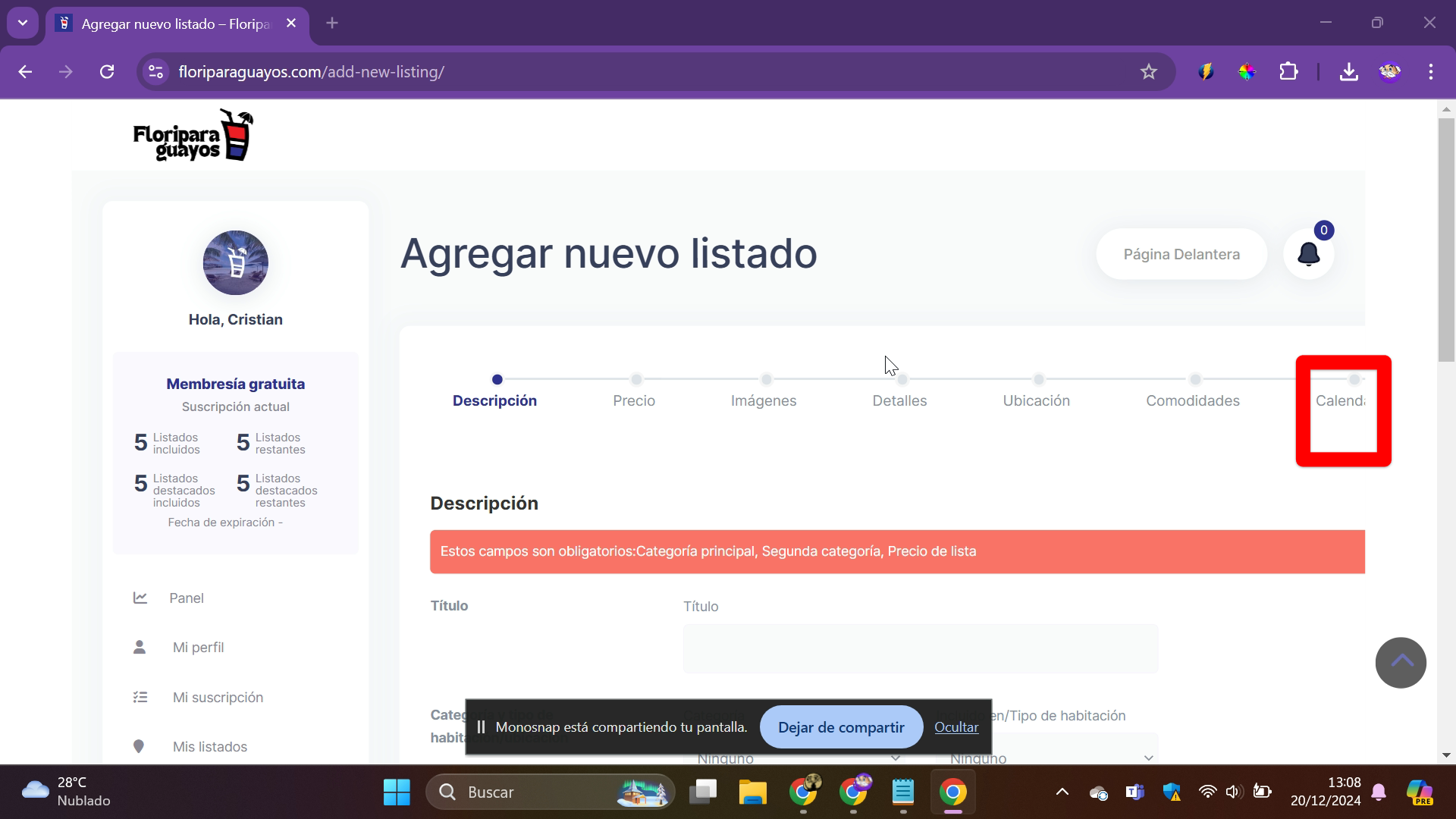Image resolution: width=1456 pixels, height=819 pixels.
Task: Open Panel from sidebar
Action: click(x=187, y=598)
